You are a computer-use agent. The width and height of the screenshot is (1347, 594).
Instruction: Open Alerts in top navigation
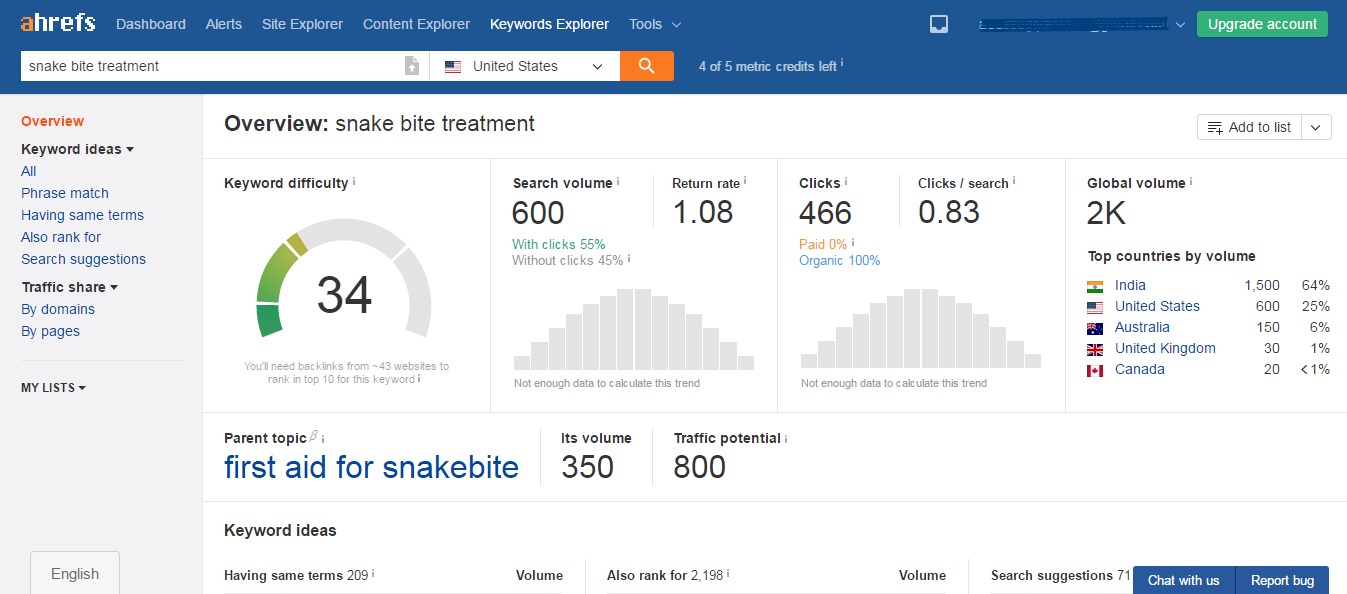coord(224,24)
